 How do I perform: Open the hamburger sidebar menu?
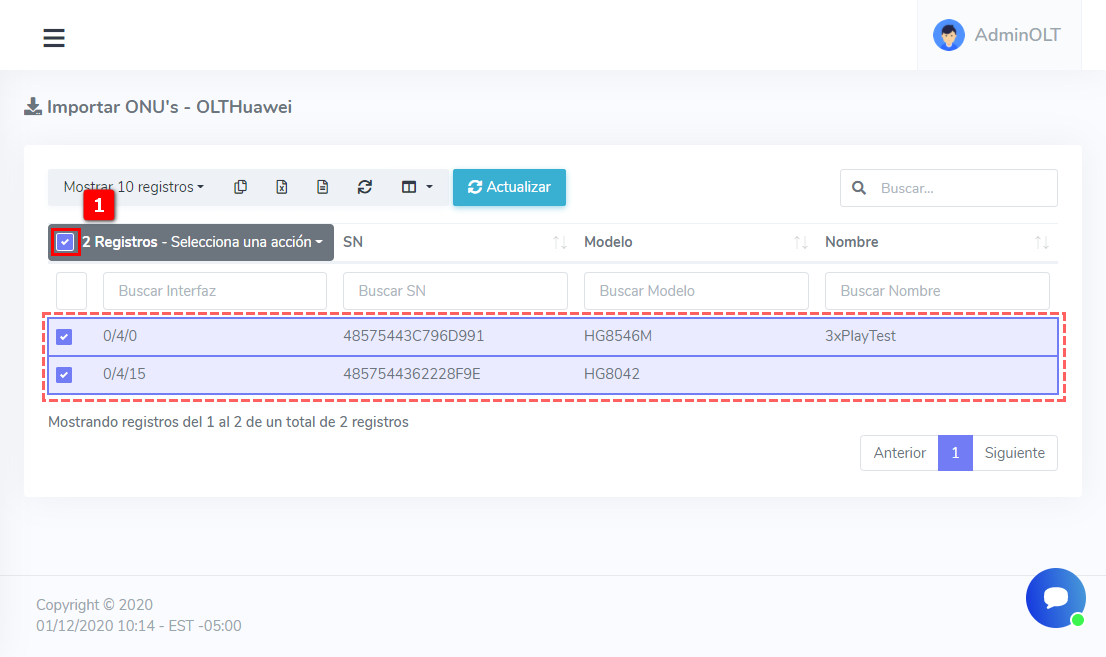click(54, 38)
